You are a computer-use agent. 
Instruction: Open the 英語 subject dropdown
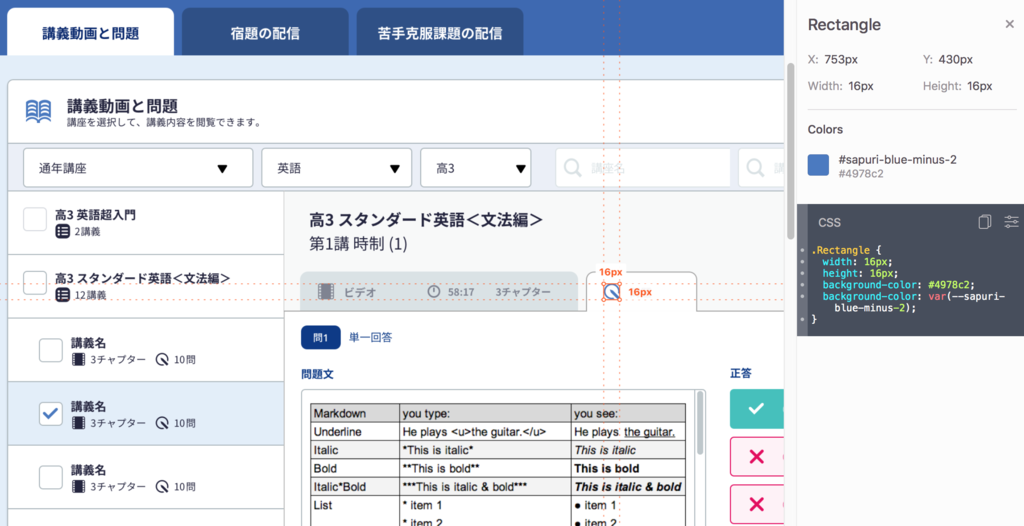pos(337,168)
